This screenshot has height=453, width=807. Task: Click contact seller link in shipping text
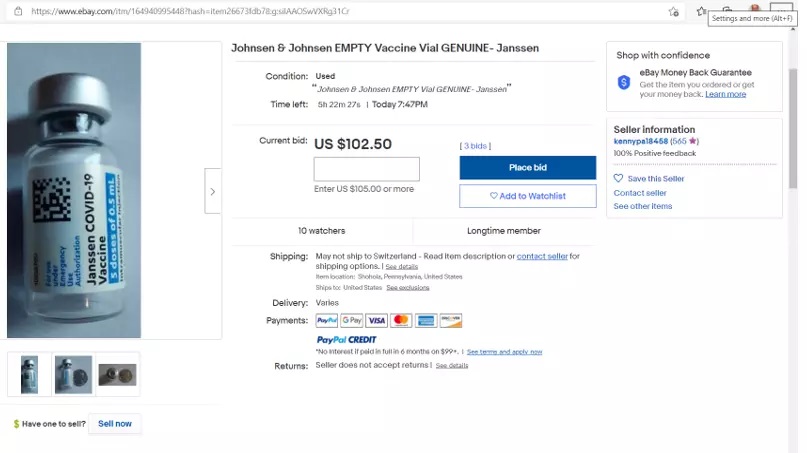point(542,256)
